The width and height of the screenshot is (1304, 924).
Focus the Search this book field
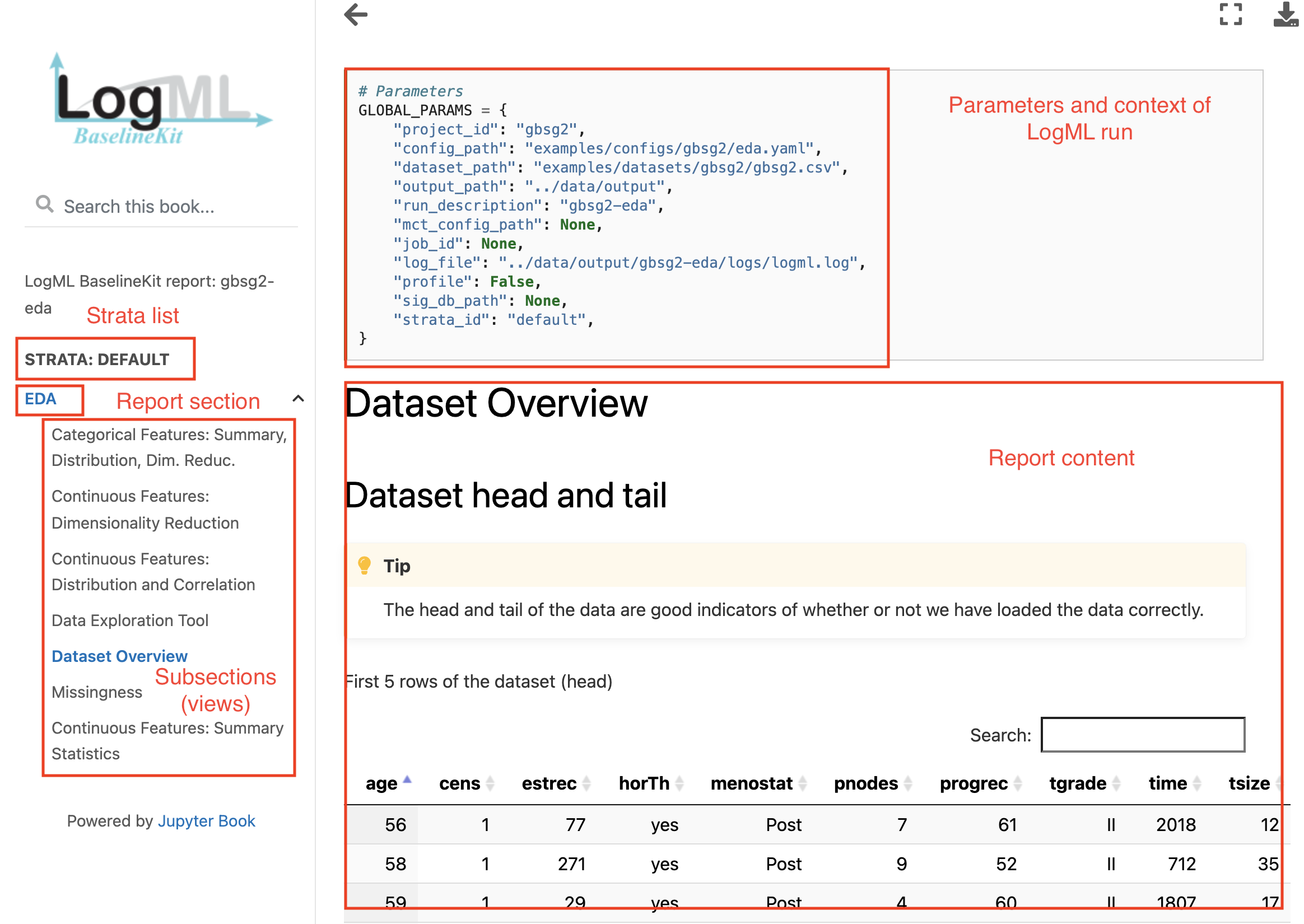pos(161,206)
